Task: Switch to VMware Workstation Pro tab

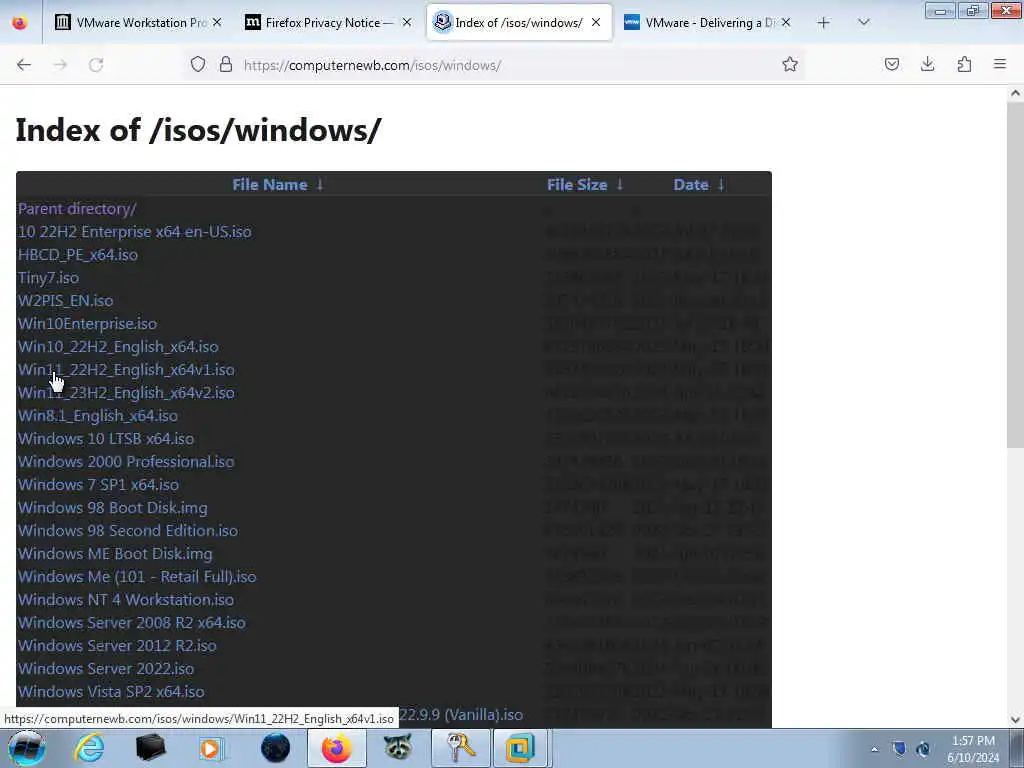Action: coord(138,23)
